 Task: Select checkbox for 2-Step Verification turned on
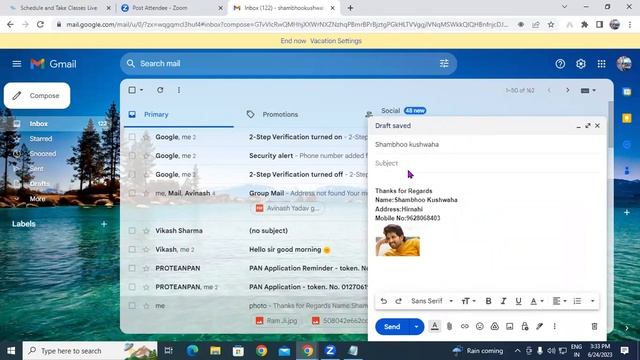point(132,137)
